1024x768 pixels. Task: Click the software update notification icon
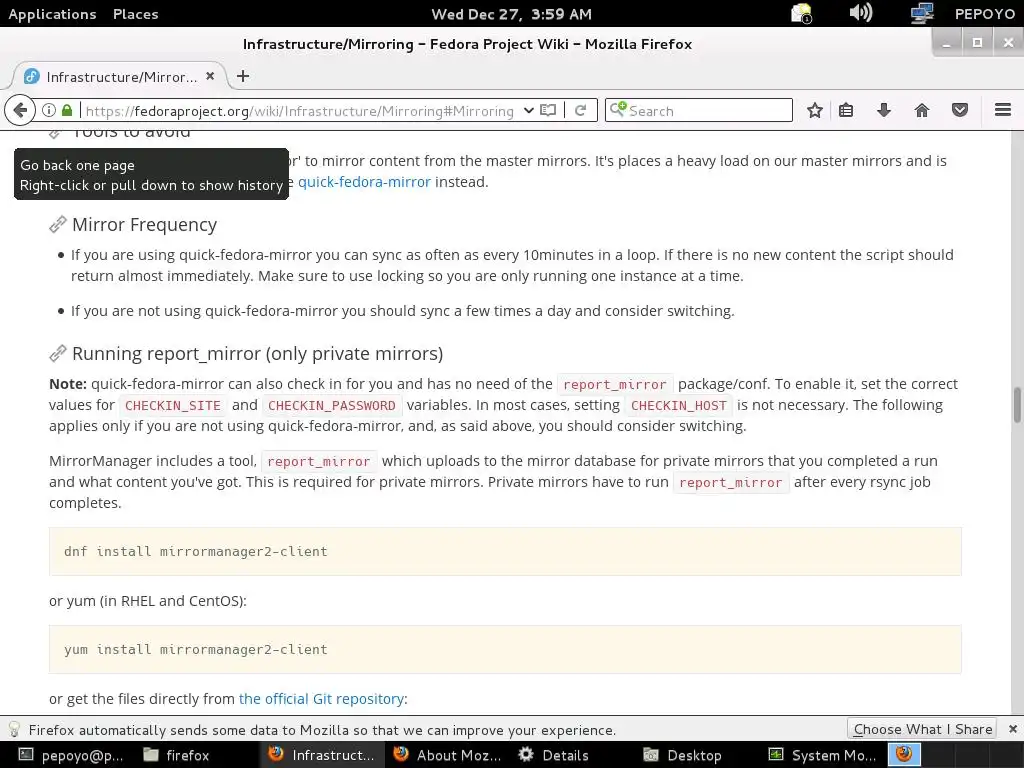coord(801,13)
